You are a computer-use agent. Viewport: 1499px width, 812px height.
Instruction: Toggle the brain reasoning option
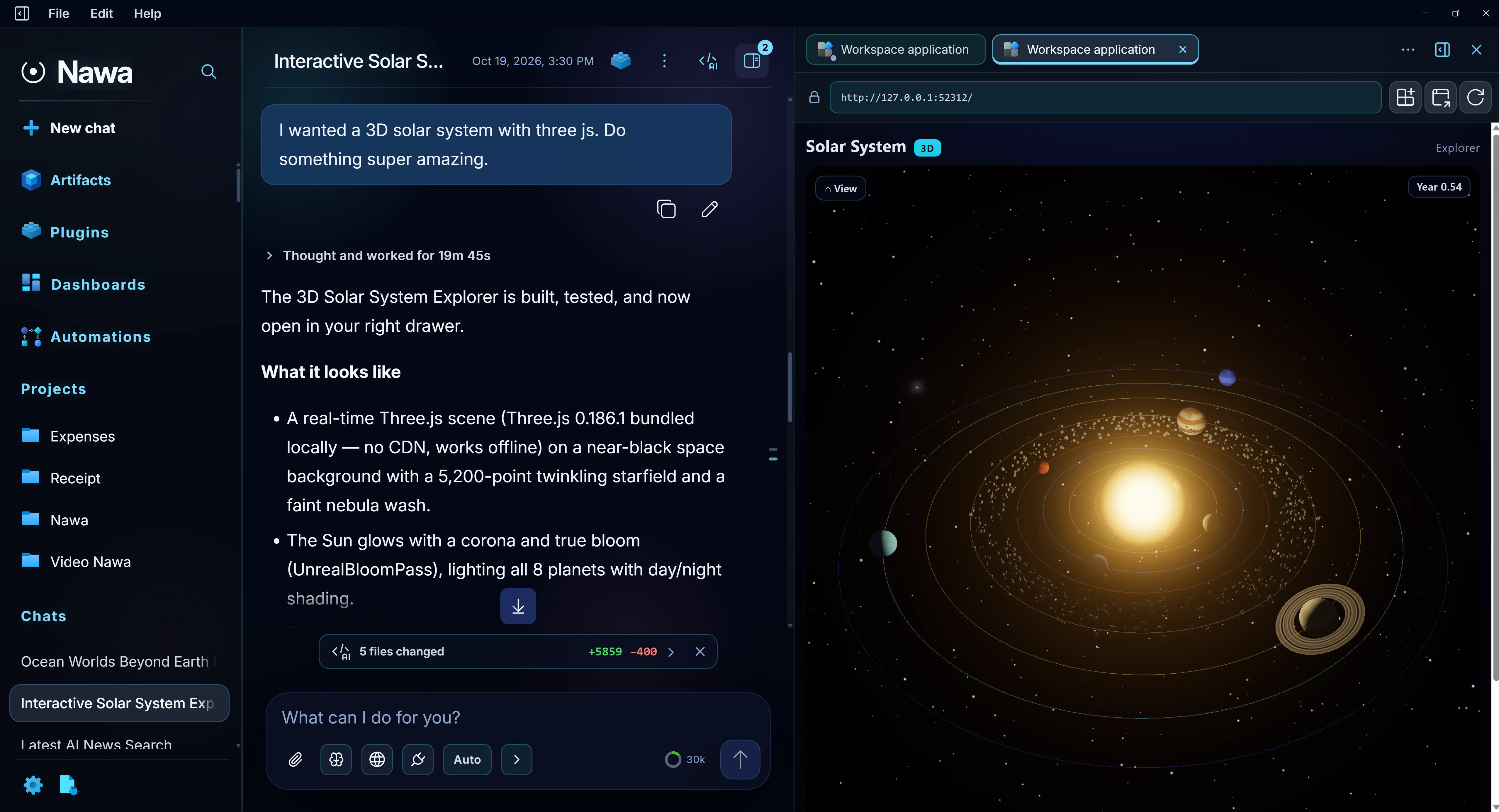pyautogui.click(x=336, y=760)
